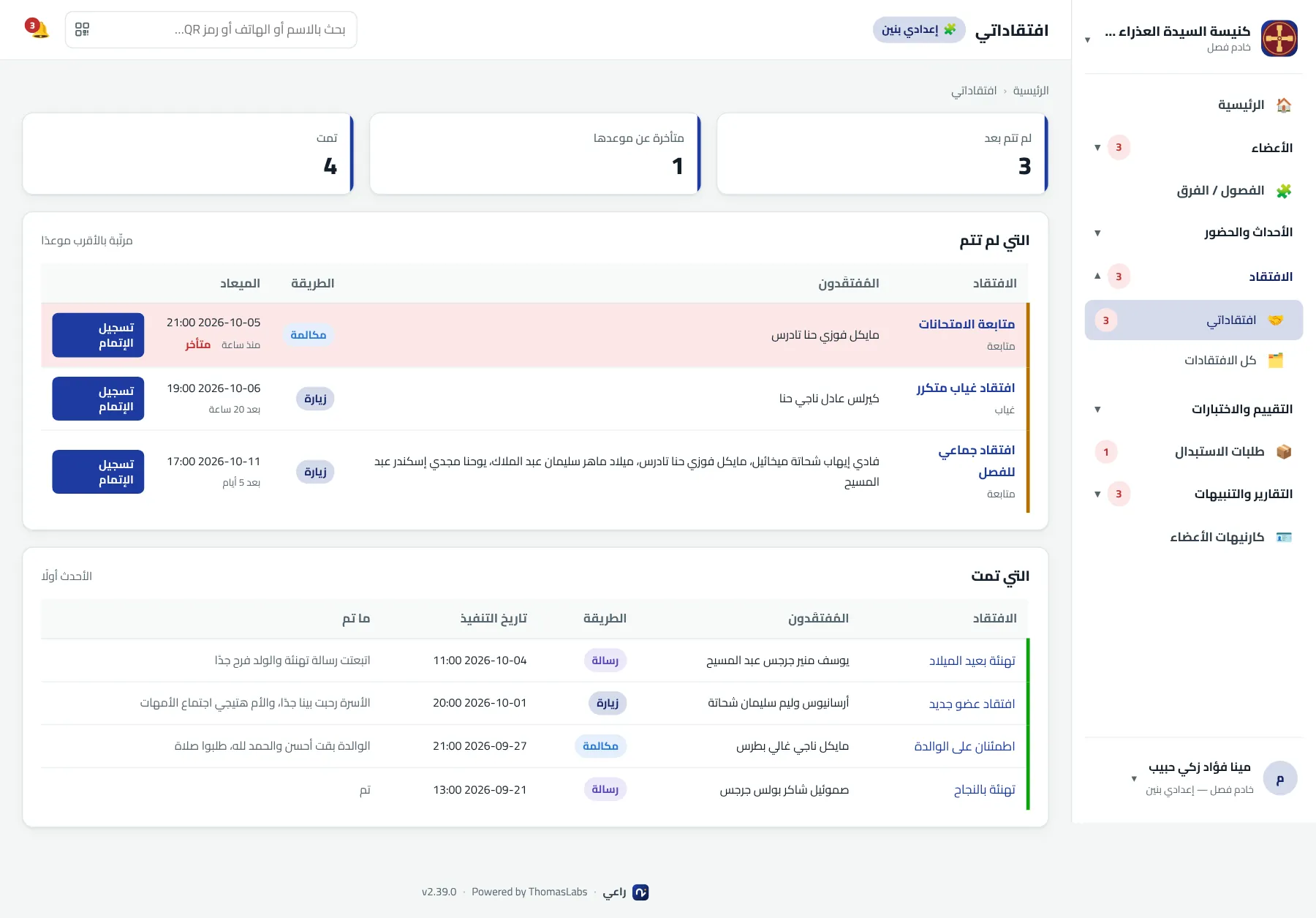This screenshot has width=1316, height=918.
Task: Click the إعدادي بنين class badge
Action: tap(919, 29)
